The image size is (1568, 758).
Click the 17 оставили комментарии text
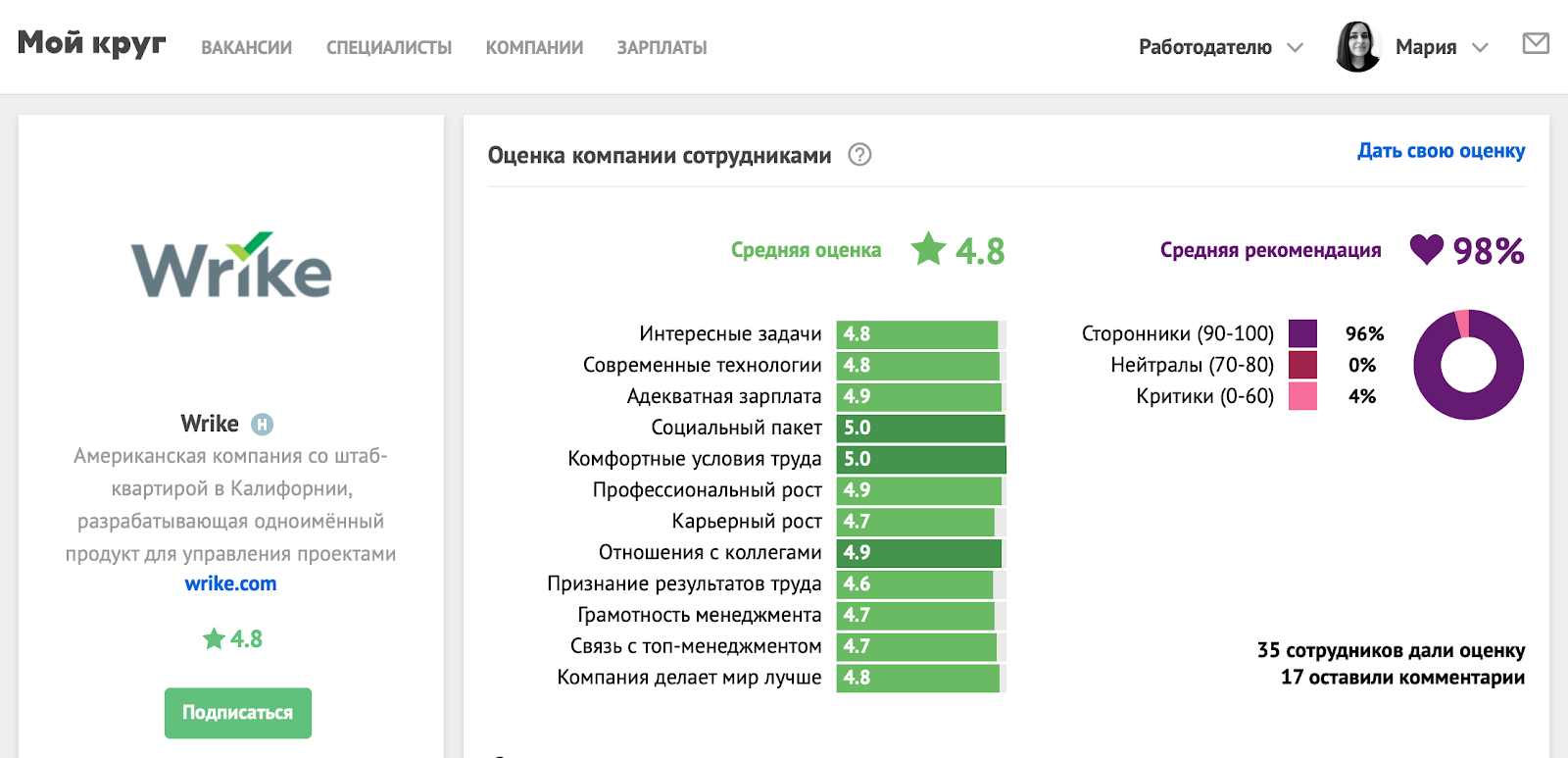pyautogui.click(x=1403, y=678)
